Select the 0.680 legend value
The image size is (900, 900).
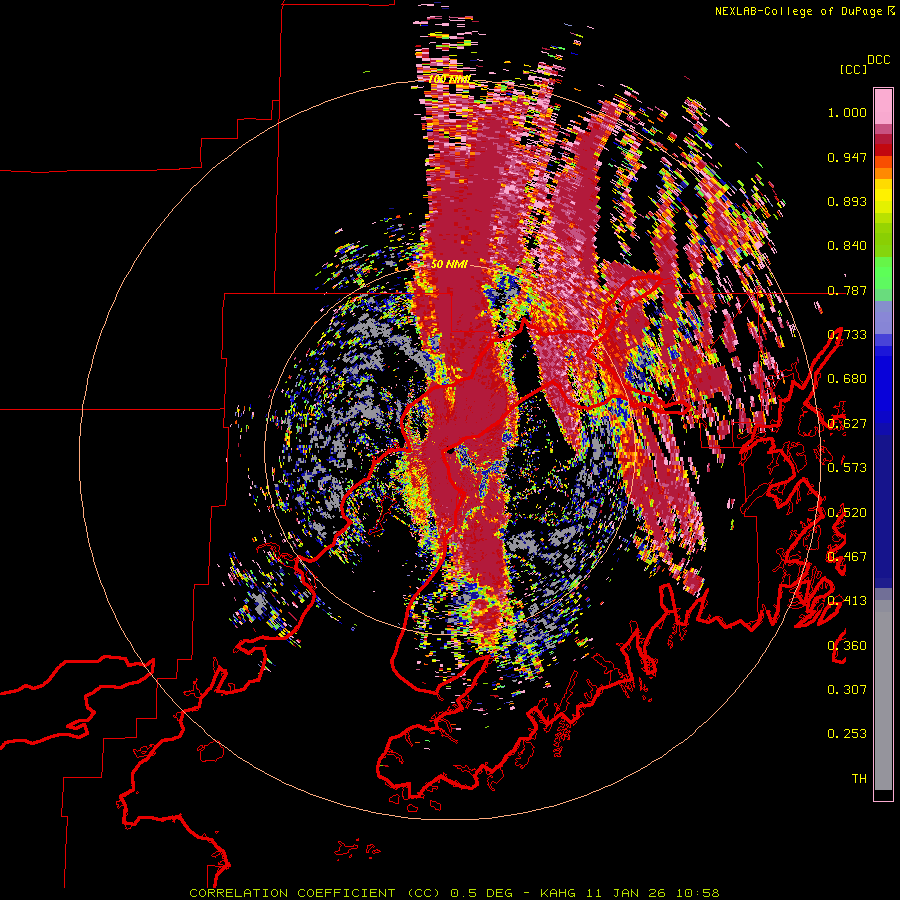tap(847, 379)
